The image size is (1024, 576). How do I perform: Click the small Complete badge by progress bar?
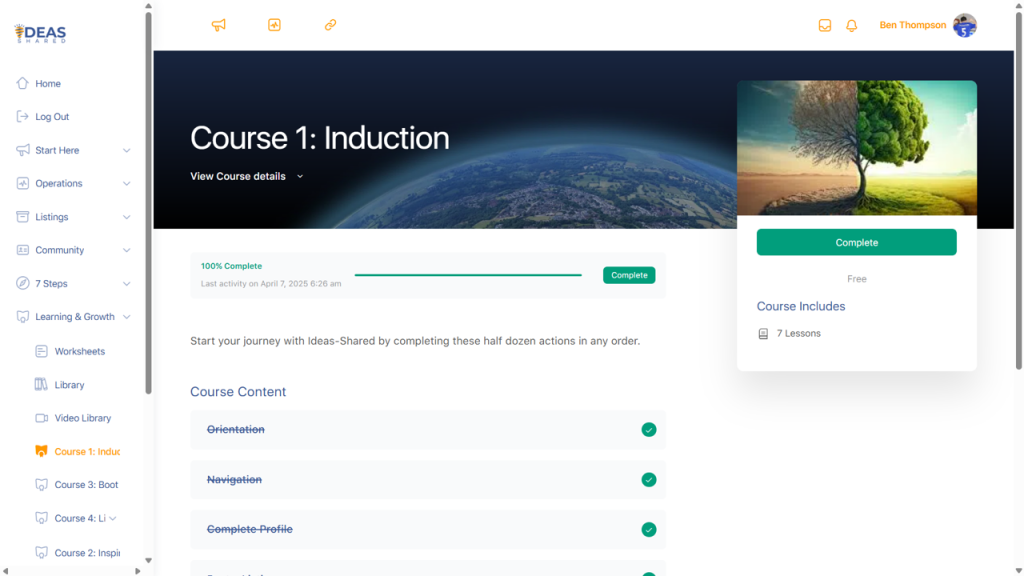click(x=629, y=275)
